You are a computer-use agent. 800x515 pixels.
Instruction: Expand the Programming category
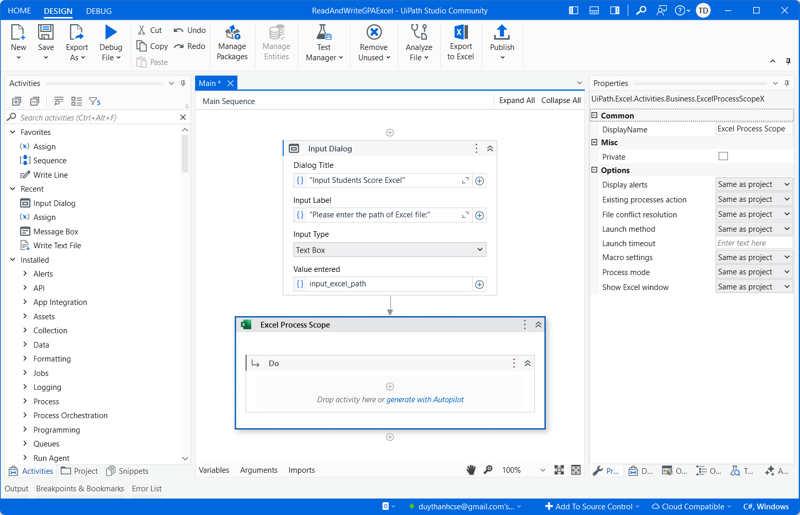click(25, 429)
